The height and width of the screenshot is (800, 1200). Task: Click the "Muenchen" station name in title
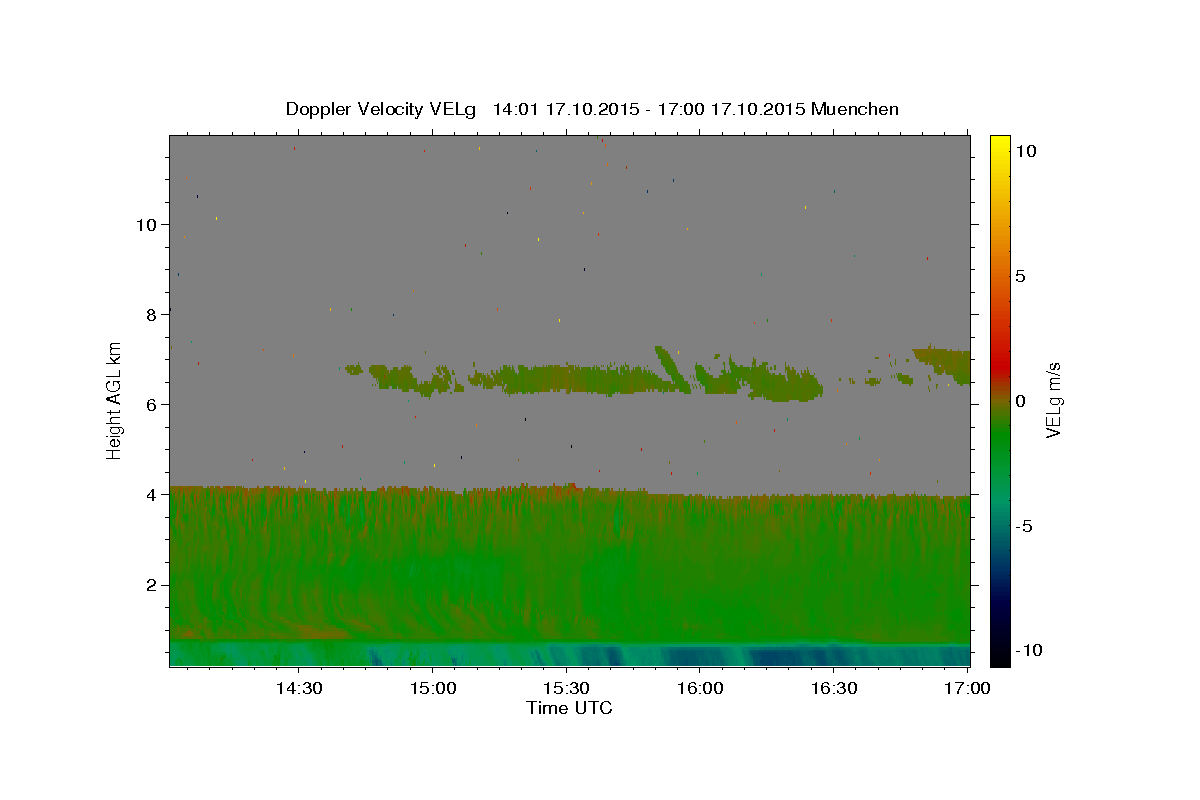pos(855,109)
